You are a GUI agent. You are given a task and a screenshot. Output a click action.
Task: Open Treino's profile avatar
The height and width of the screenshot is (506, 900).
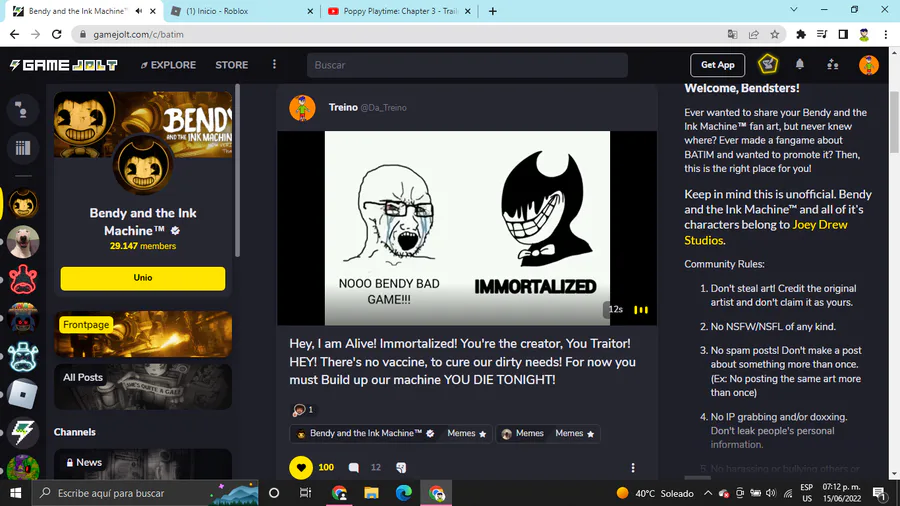(x=302, y=108)
